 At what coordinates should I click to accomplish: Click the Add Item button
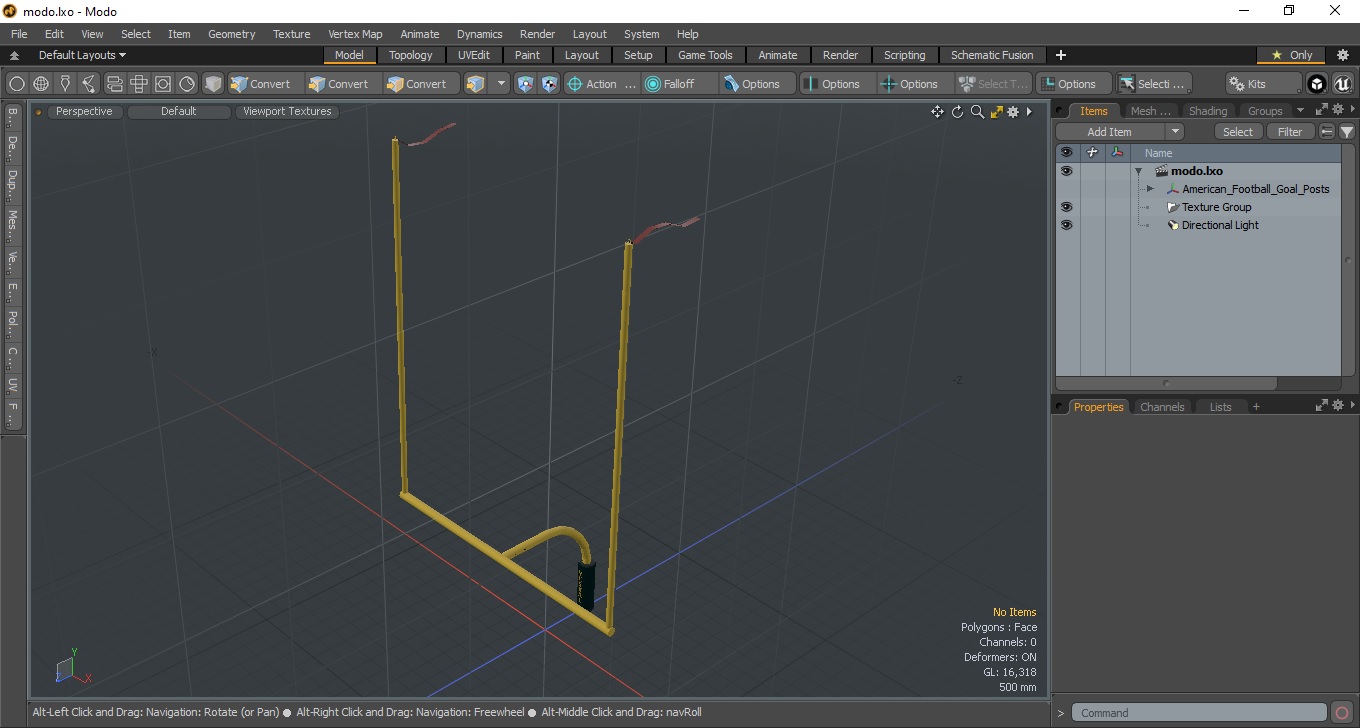(x=1110, y=132)
